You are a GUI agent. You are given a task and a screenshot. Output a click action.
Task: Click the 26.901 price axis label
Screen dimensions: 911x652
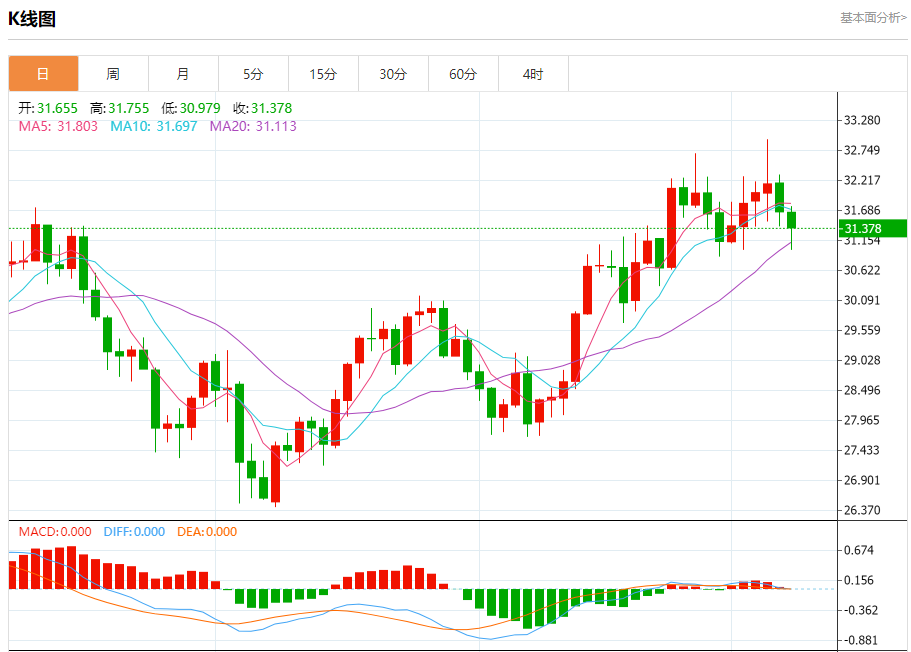862,480
